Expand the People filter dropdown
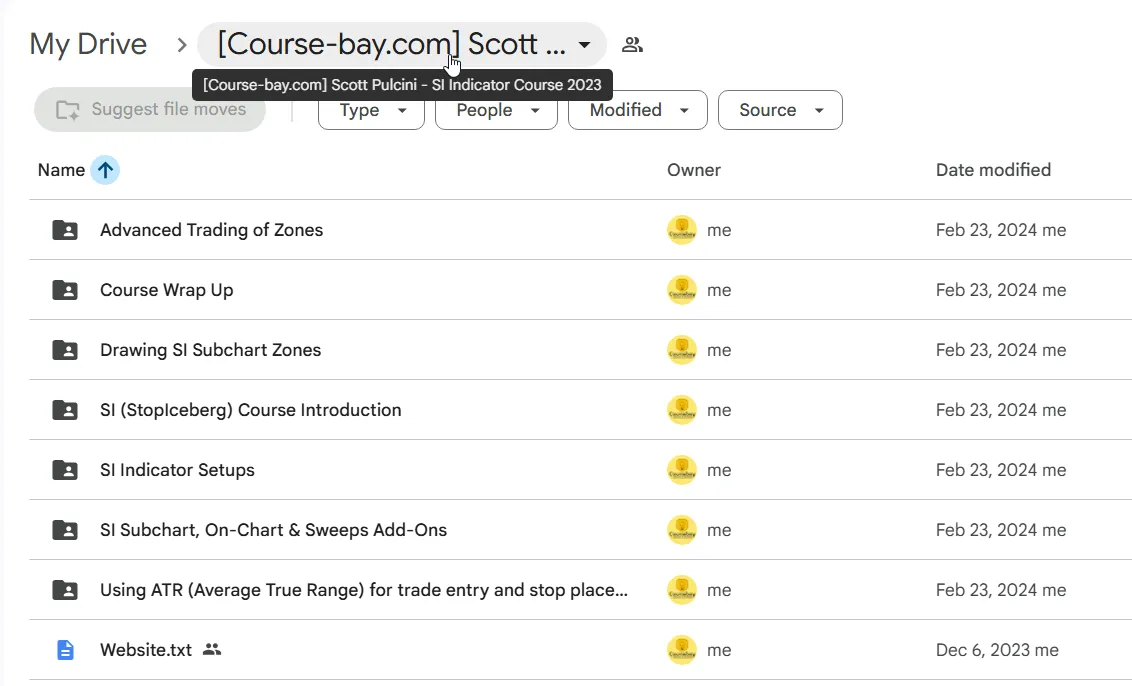This screenshot has height=686, width=1132. (x=496, y=110)
